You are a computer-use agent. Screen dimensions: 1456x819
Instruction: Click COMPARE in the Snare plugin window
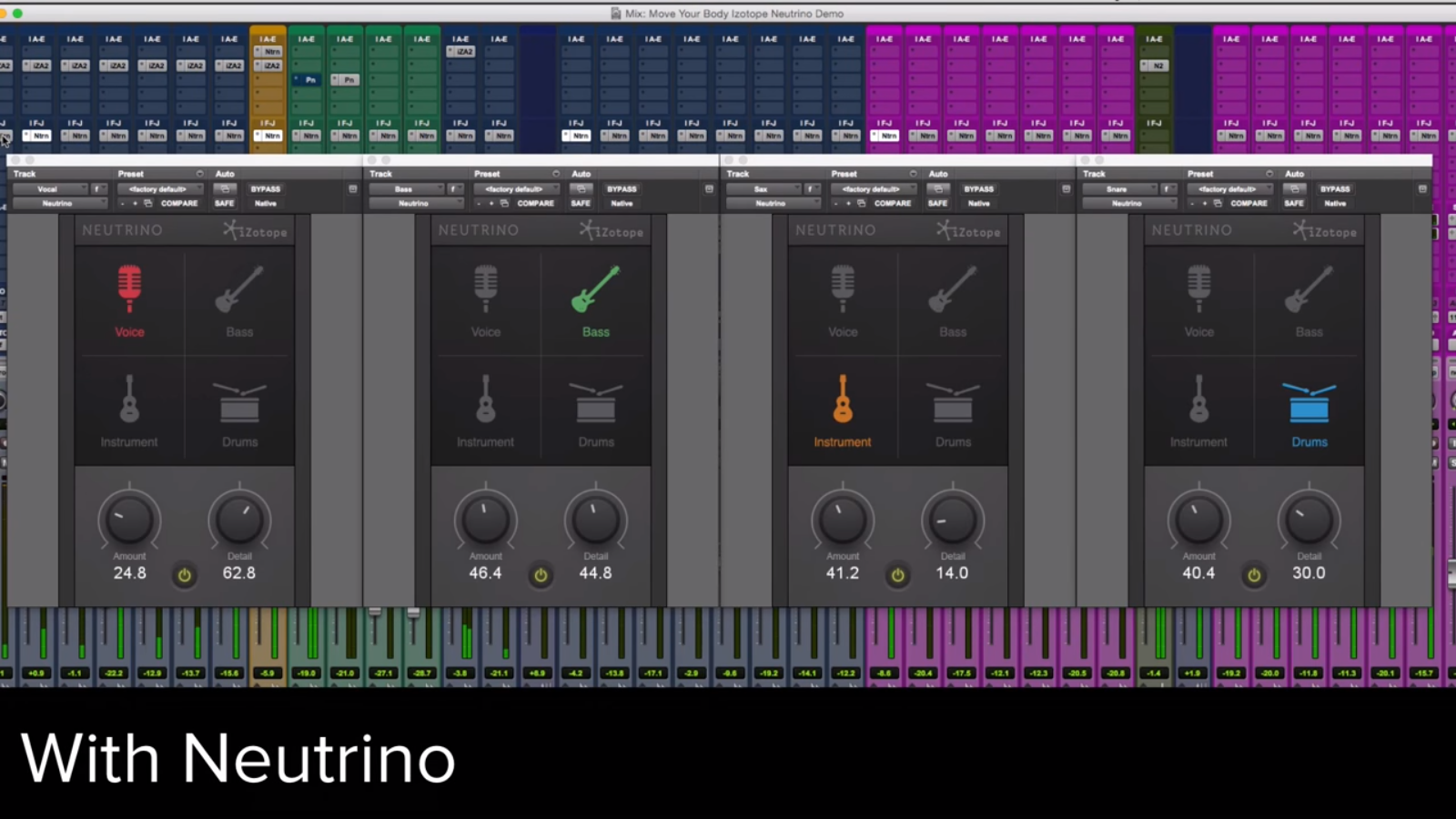[x=1249, y=203]
